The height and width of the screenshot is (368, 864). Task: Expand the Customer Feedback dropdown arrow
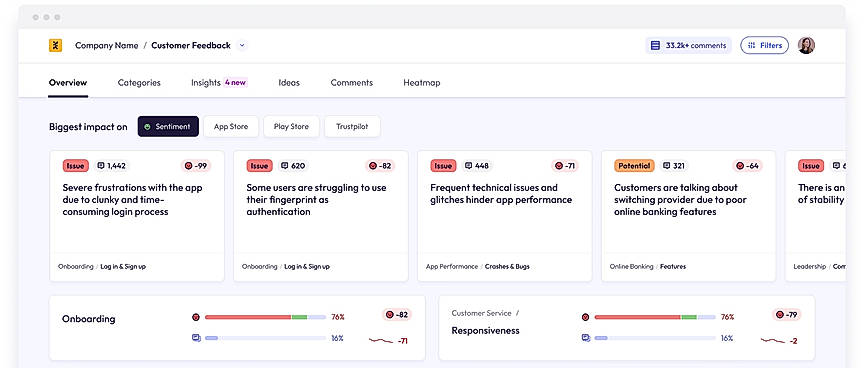[x=241, y=46]
